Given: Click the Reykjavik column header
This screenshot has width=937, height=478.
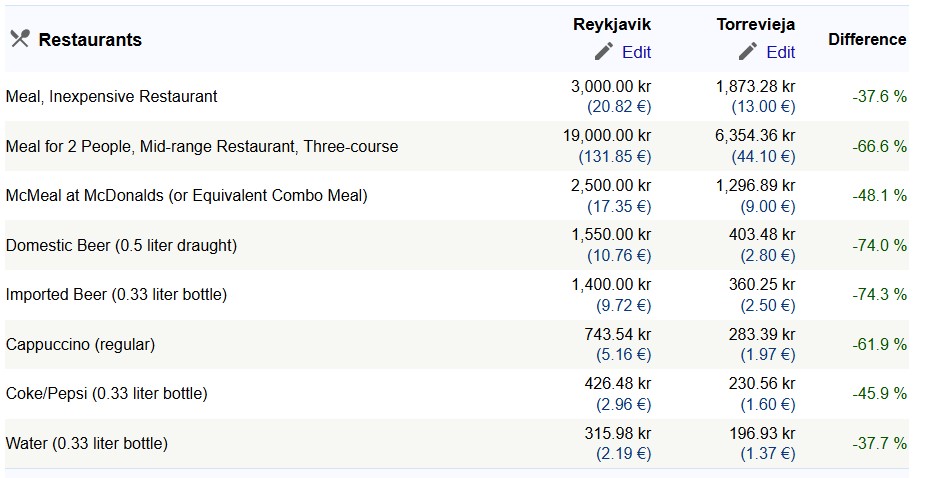Looking at the screenshot, I should (x=612, y=24).
